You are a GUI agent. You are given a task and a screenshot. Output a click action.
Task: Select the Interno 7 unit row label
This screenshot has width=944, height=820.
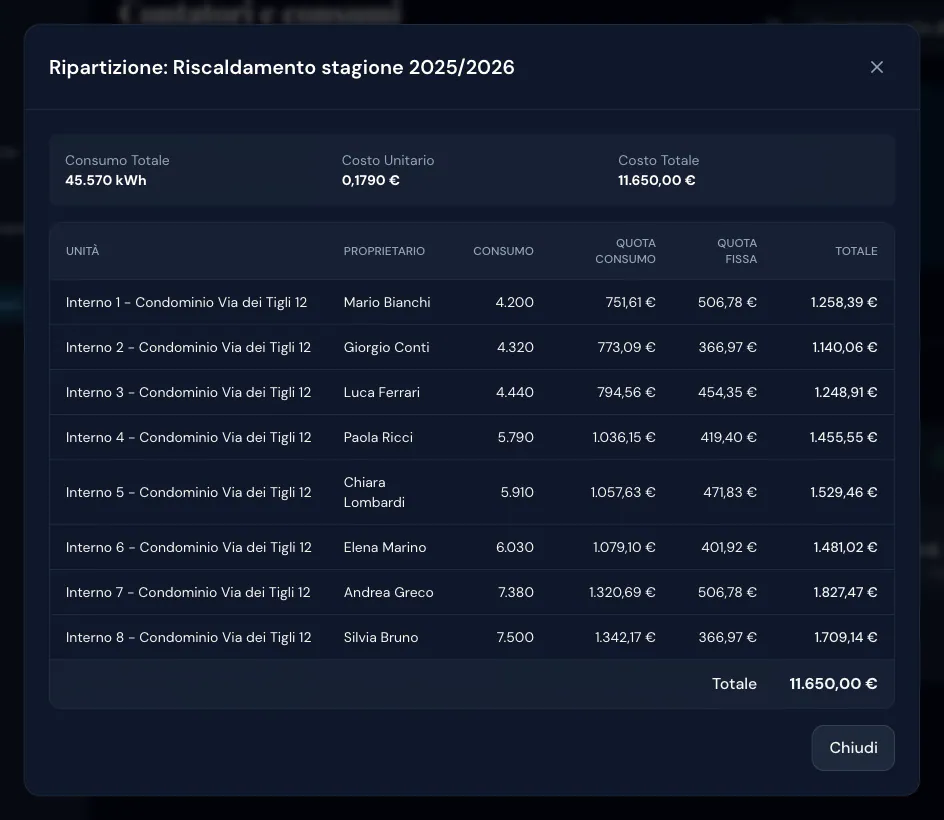tap(188, 592)
